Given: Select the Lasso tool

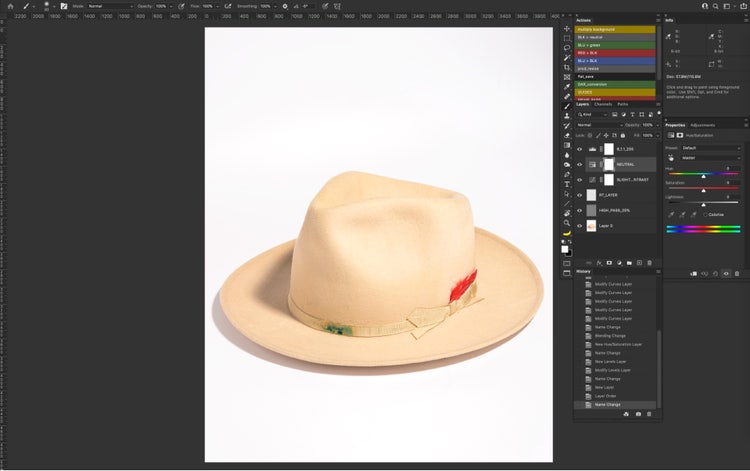Looking at the screenshot, I should (567, 47).
